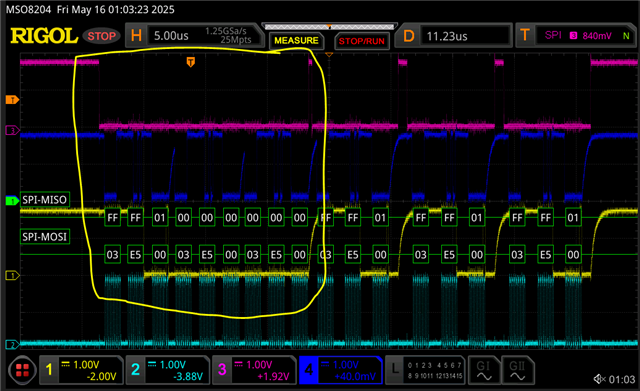Click channel 4 offset +40.0mV

point(355,376)
